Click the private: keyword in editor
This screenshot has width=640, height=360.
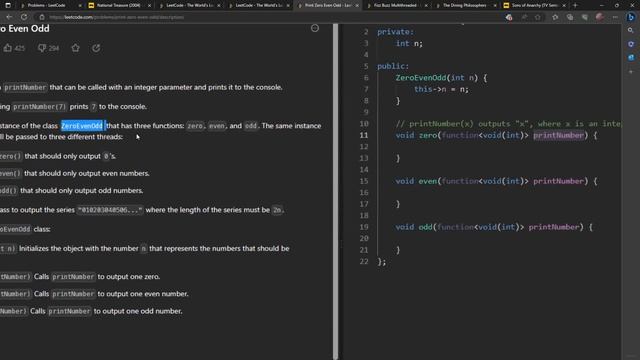[395, 32]
